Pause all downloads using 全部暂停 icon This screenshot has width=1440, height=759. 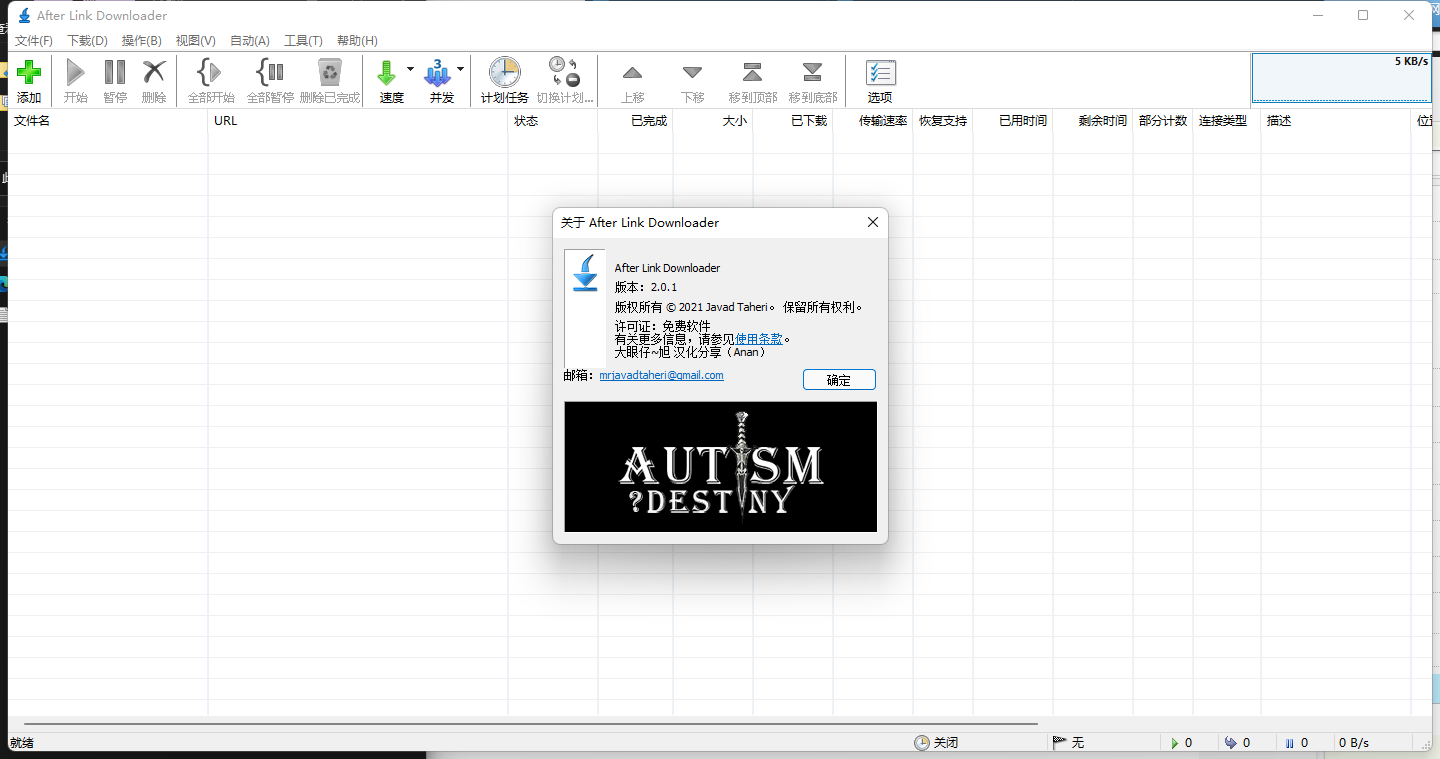270,80
